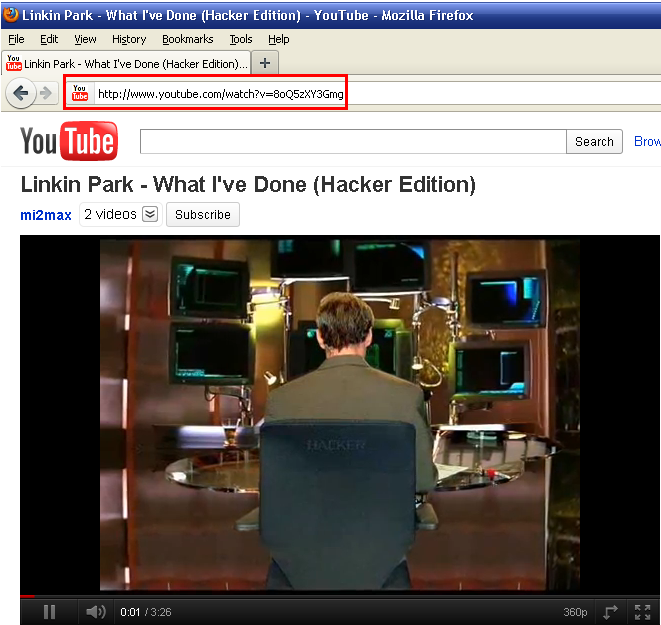
Task: Open the Bookmarks menu
Action: click(x=188, y=39)
